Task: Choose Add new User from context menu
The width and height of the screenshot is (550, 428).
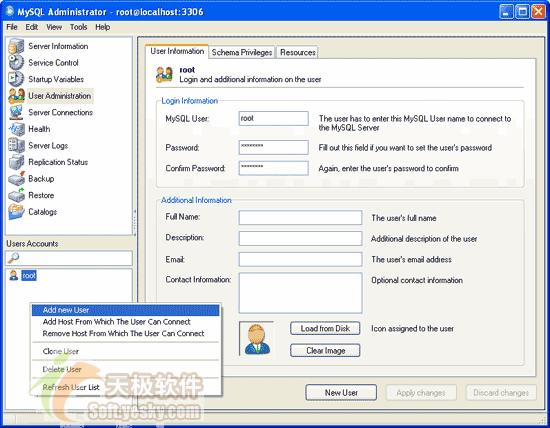Action: pos(126,310)
